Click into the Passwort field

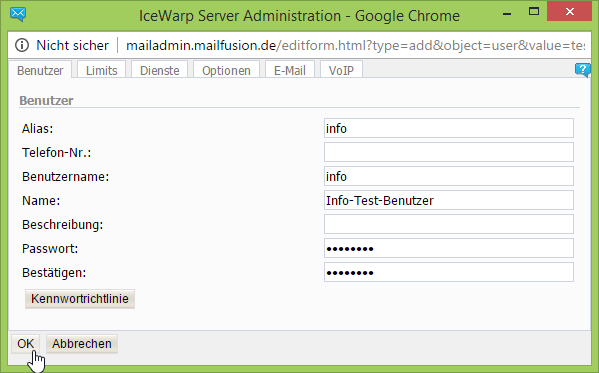click(x=449, y=248)
